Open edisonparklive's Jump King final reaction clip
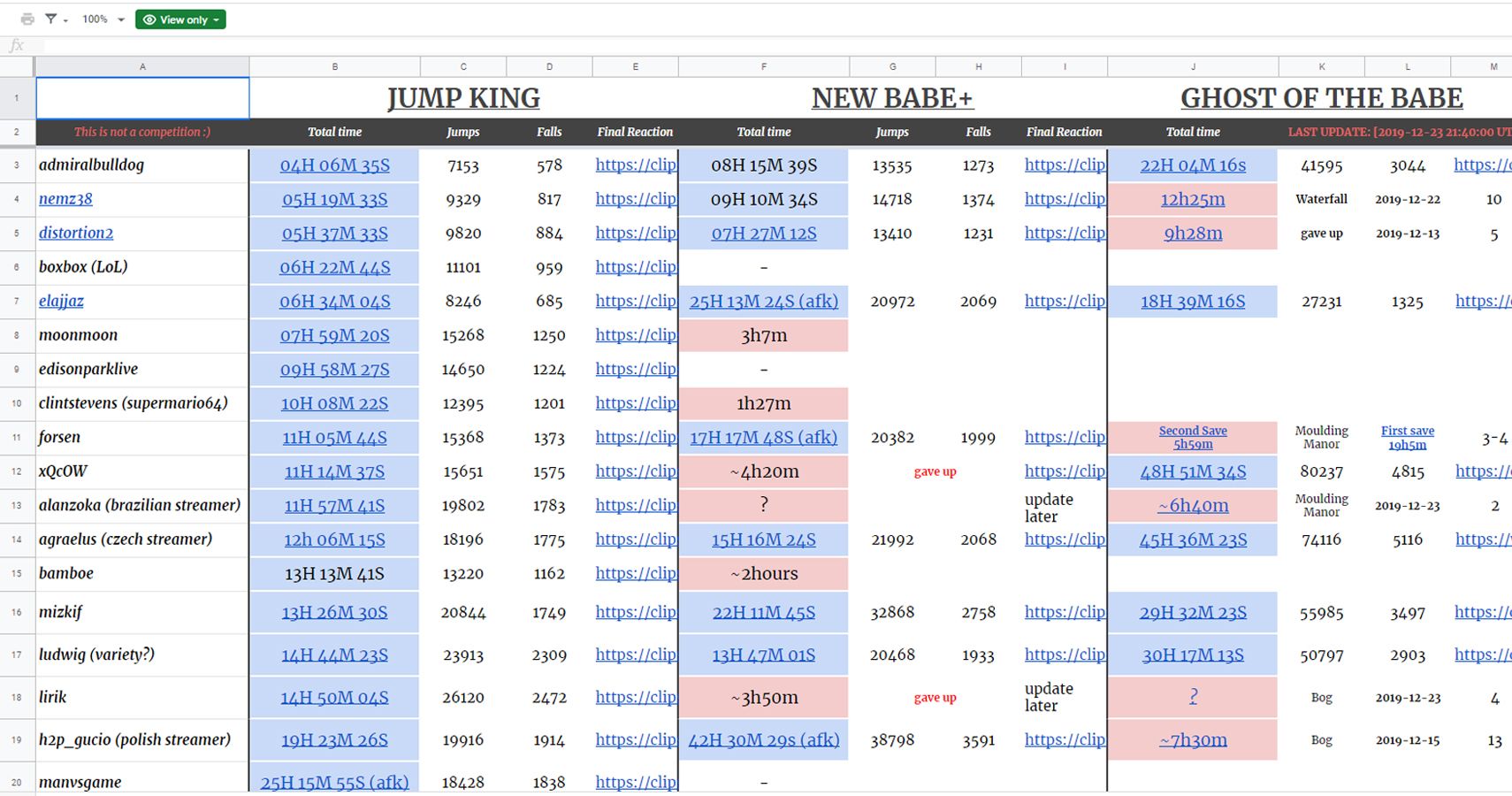 pos(636,369)
